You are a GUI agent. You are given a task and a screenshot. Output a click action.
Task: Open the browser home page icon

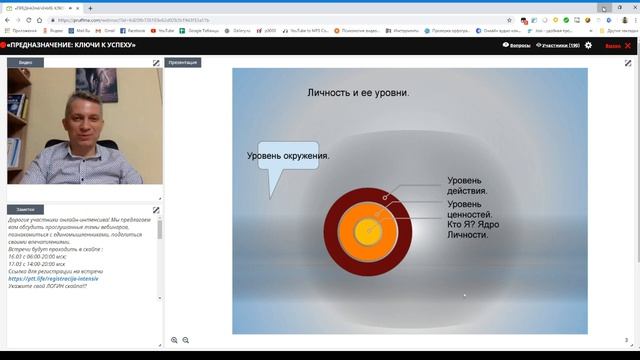(39, 20)
